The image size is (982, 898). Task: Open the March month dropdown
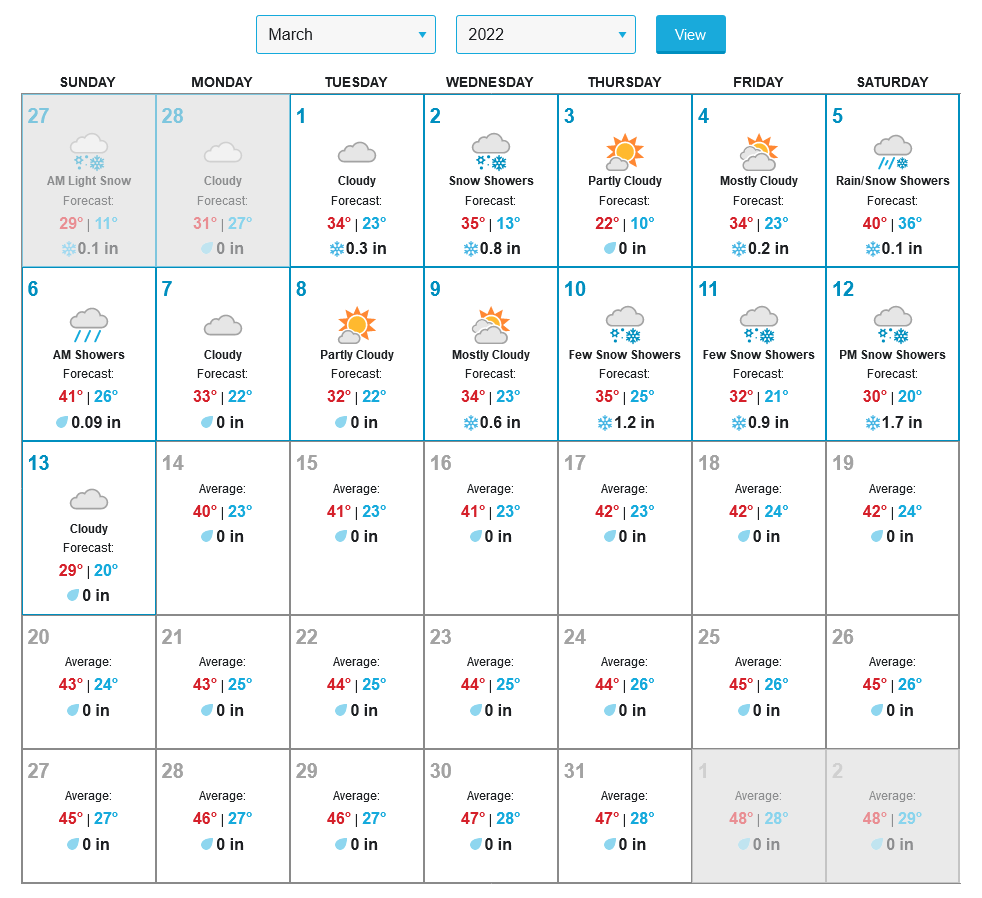pos(345,34)
